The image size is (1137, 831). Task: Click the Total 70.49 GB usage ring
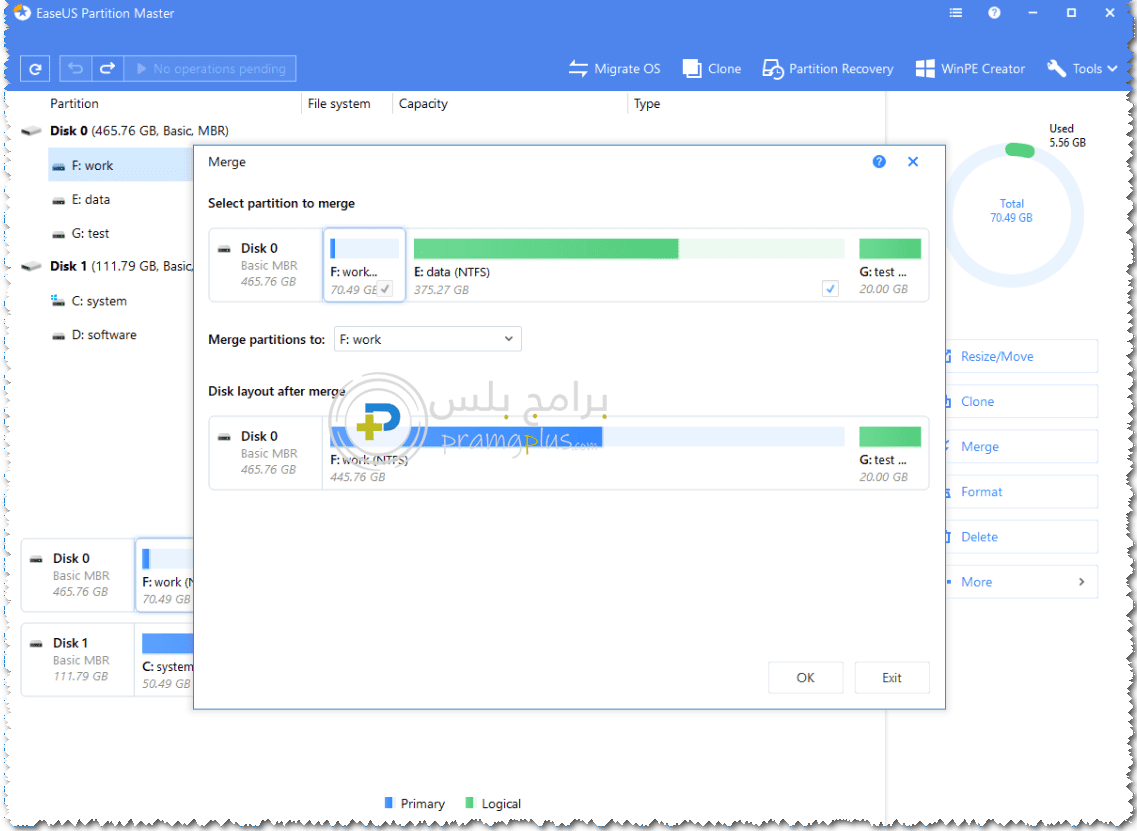(1013, 215)
